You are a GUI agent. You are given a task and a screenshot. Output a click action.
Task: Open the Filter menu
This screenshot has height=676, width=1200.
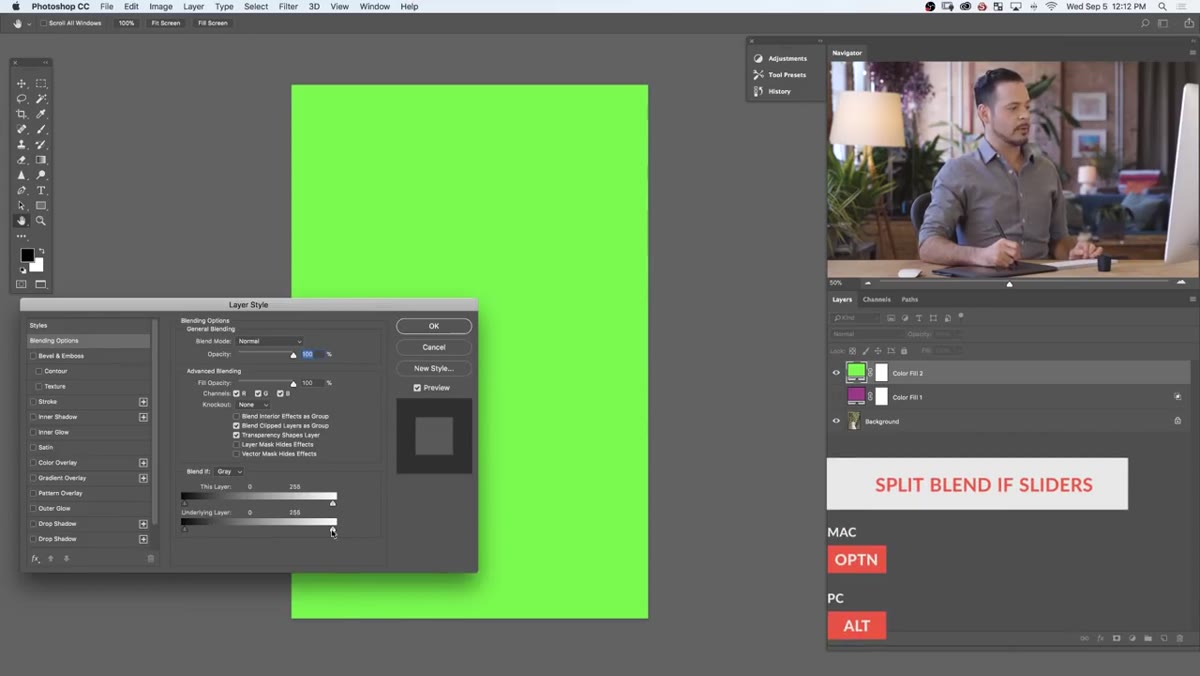click(x=288, y=6)
